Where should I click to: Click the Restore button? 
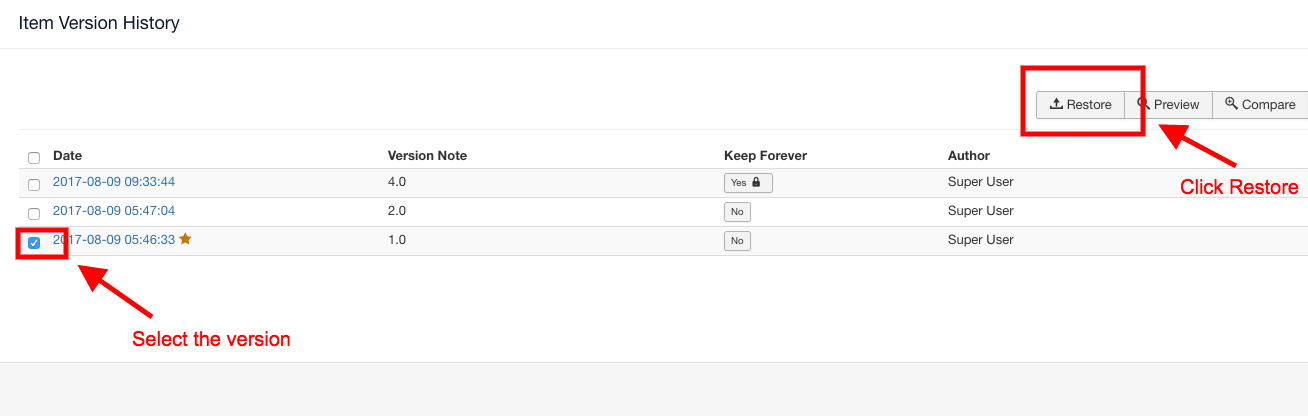click(x=1080, y=105)
